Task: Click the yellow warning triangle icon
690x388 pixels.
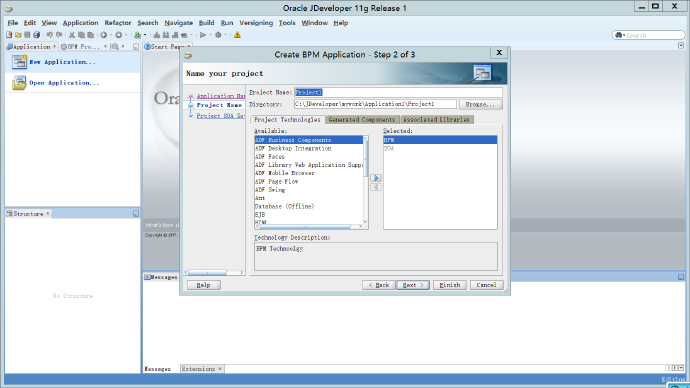Action: pos(237,35)
